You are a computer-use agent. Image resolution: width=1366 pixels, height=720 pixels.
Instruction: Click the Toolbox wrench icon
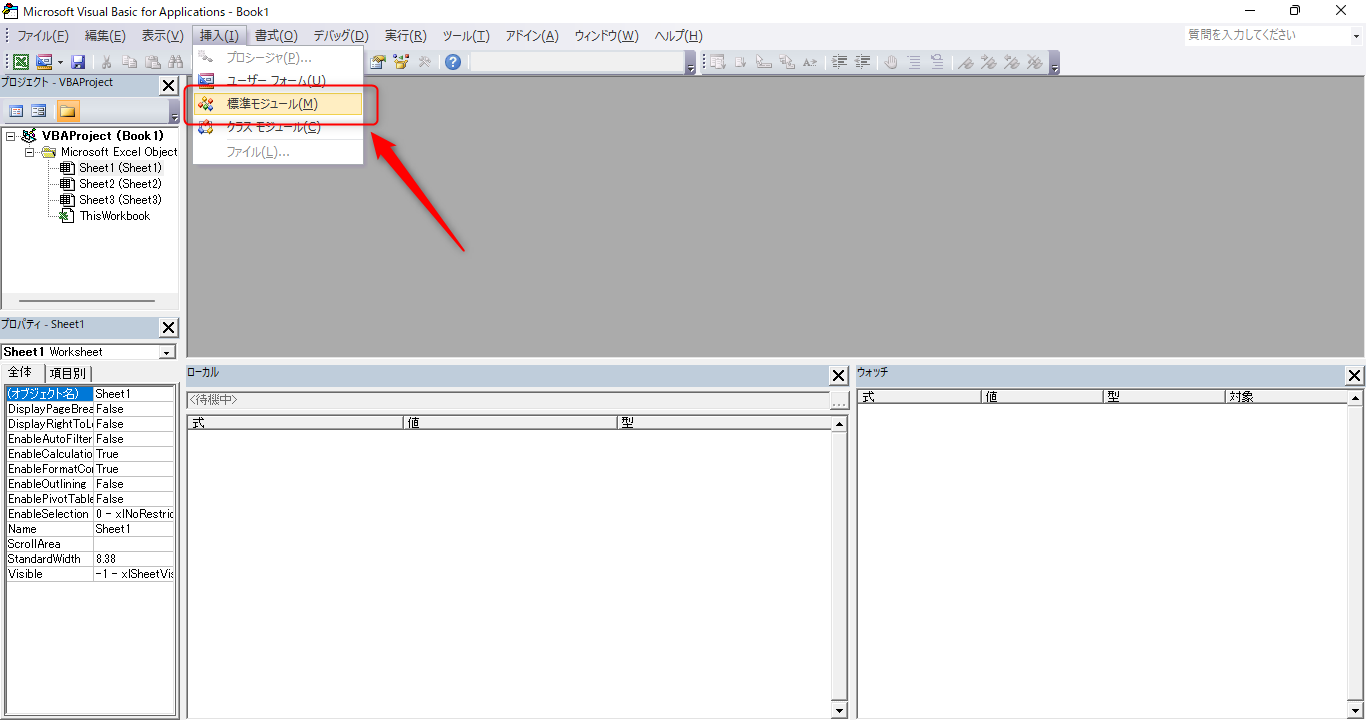[x=425, y=62]
